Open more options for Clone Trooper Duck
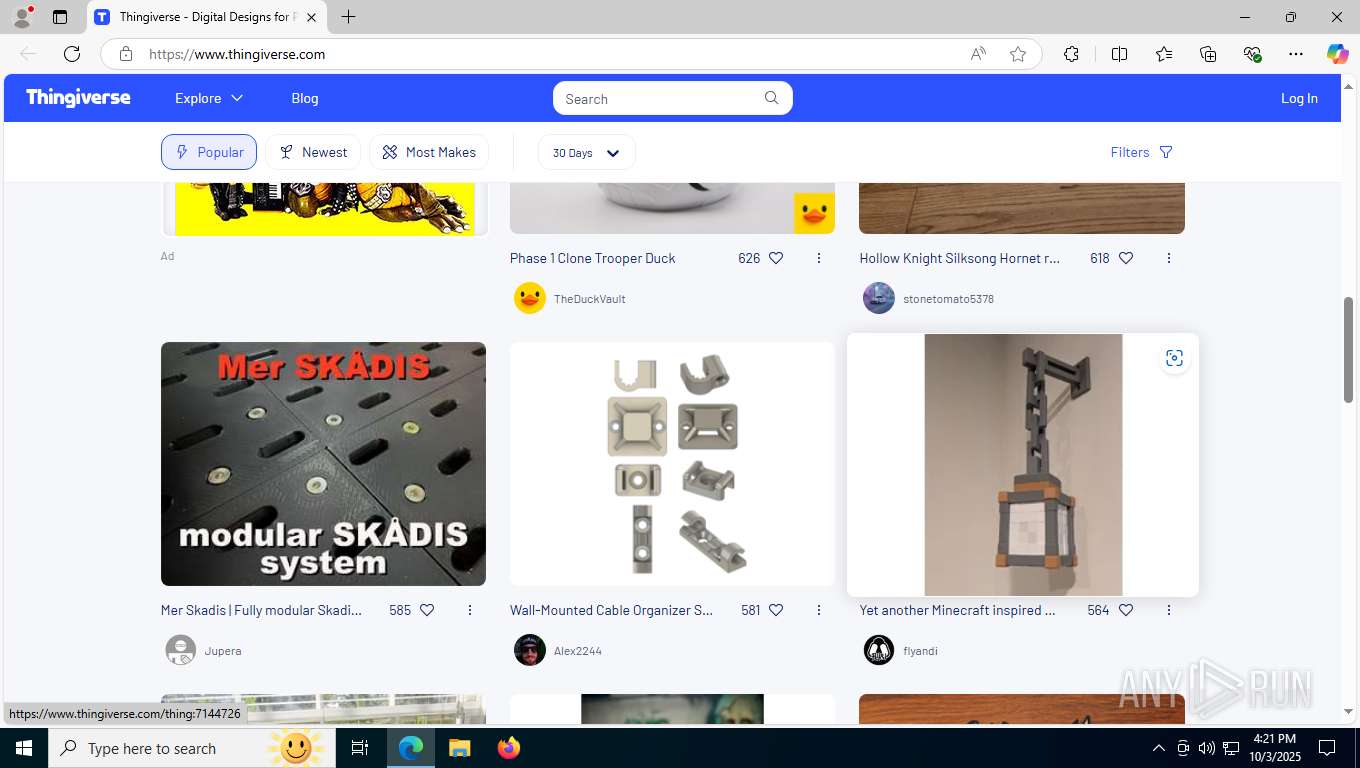 [819, 258]
